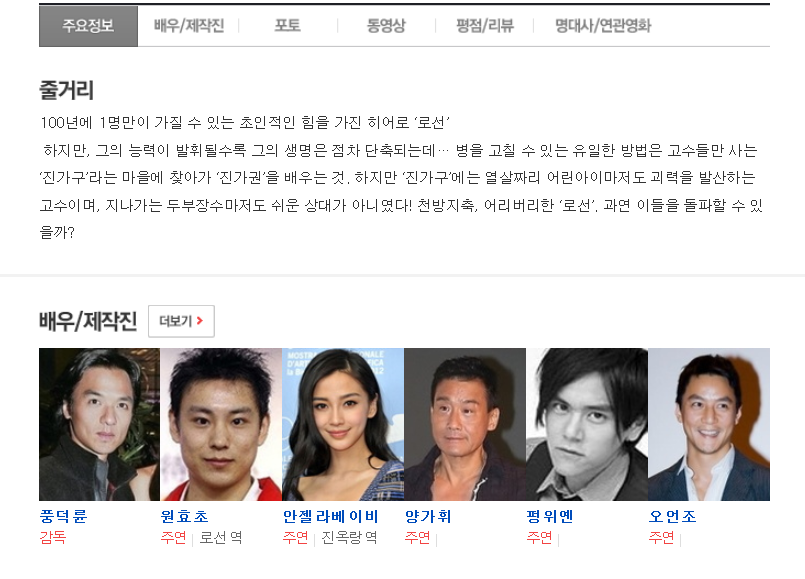Open the 평점/리뷰 tab
This screenshot has height=579, width=805.
pyautogui.click(x=485, y=26)
